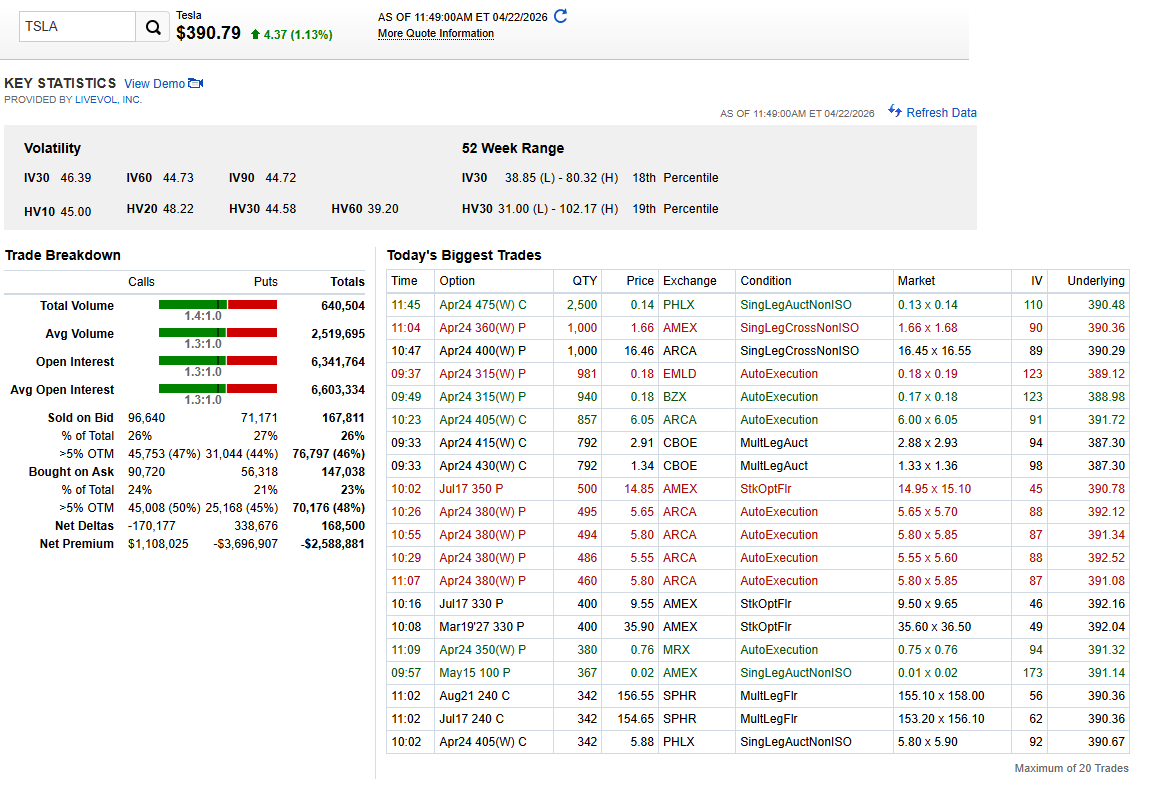Click the Mar19'27 330 P option
Viewport: 1162px width, 788px height.
tap(482, 626)
